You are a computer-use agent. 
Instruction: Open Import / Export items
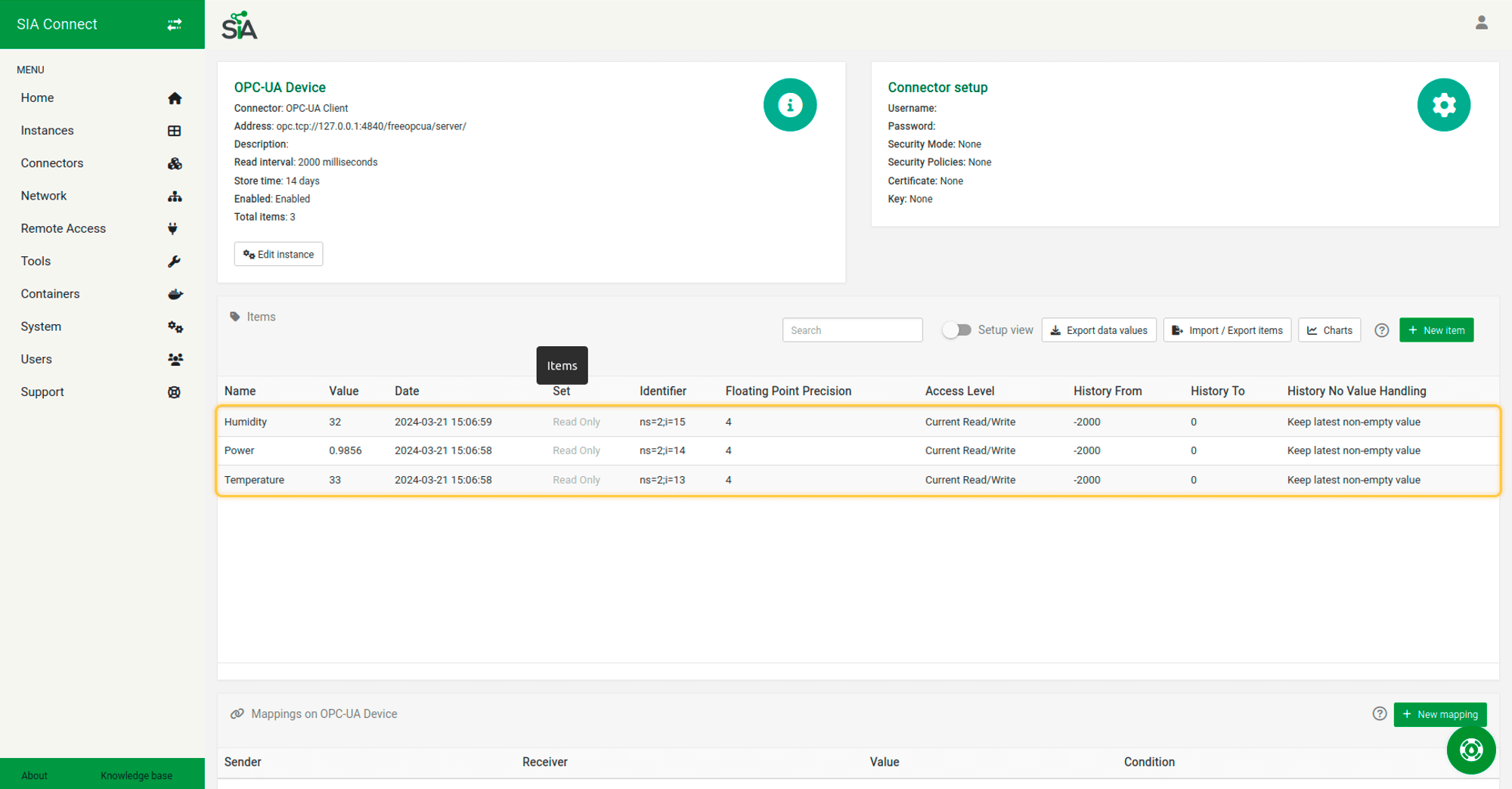click(x=1226, y=330)
